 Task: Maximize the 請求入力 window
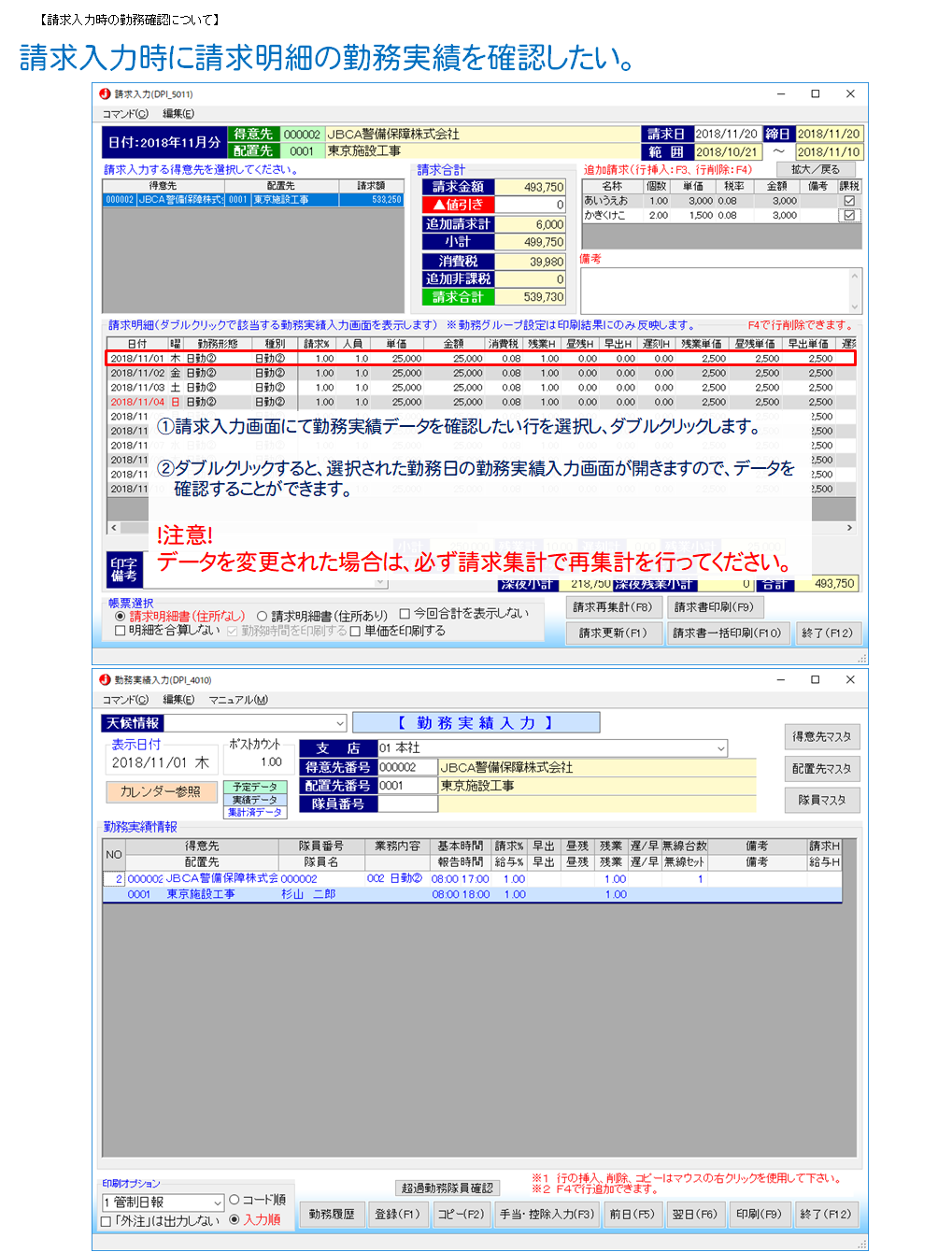pos(815,94)
